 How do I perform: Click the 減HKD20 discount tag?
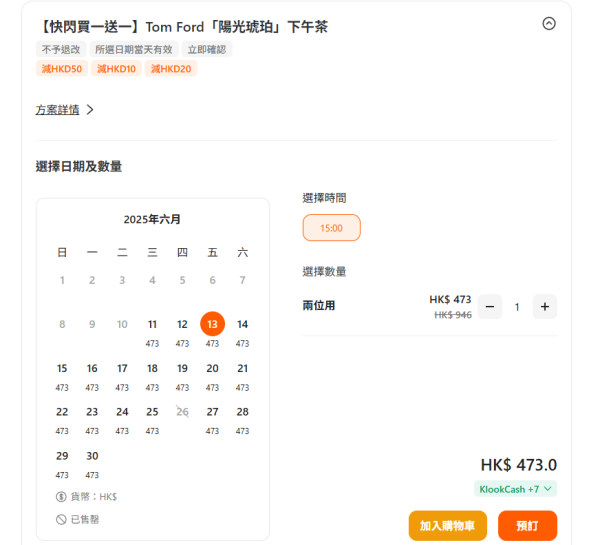(x=171, y=69)
